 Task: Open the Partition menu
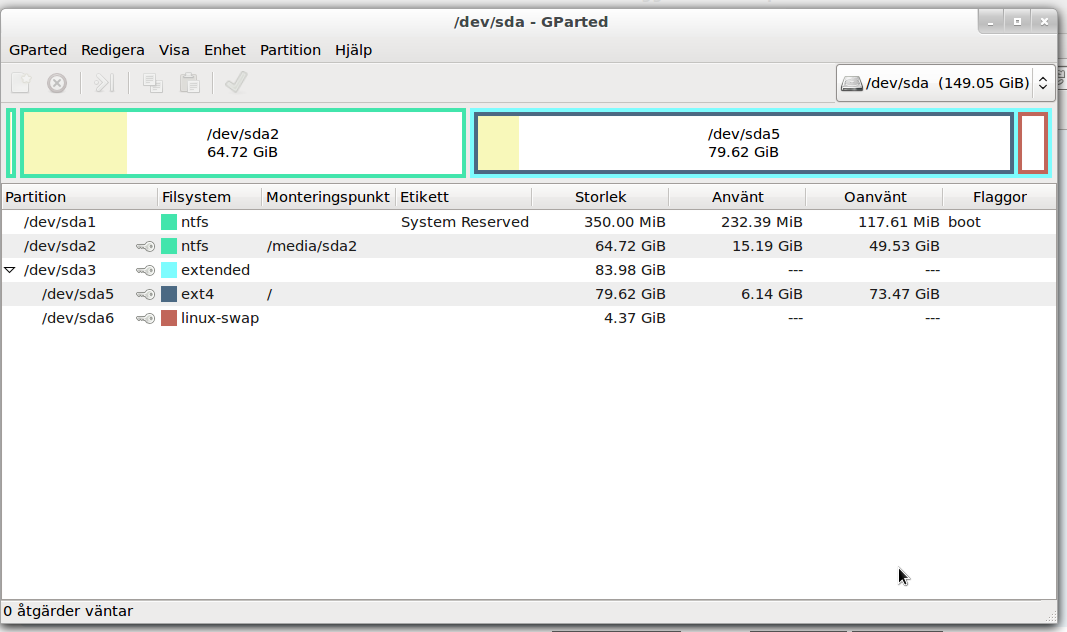pos(290,50)
